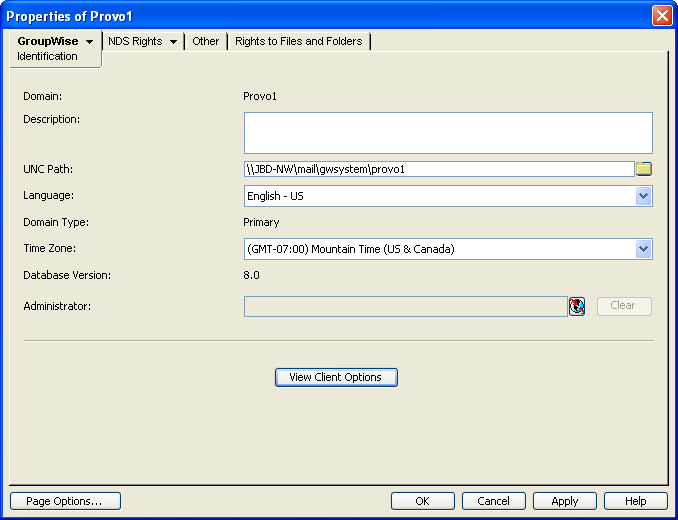The image size is (678, 520).
Task: Click the Database Version label
Action: (67, 275)
